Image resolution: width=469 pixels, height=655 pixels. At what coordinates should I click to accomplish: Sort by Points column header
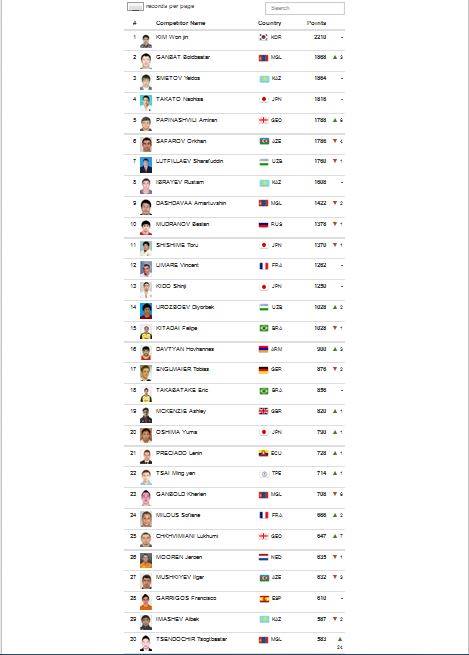pyautogui.click(x=316, y=23)
